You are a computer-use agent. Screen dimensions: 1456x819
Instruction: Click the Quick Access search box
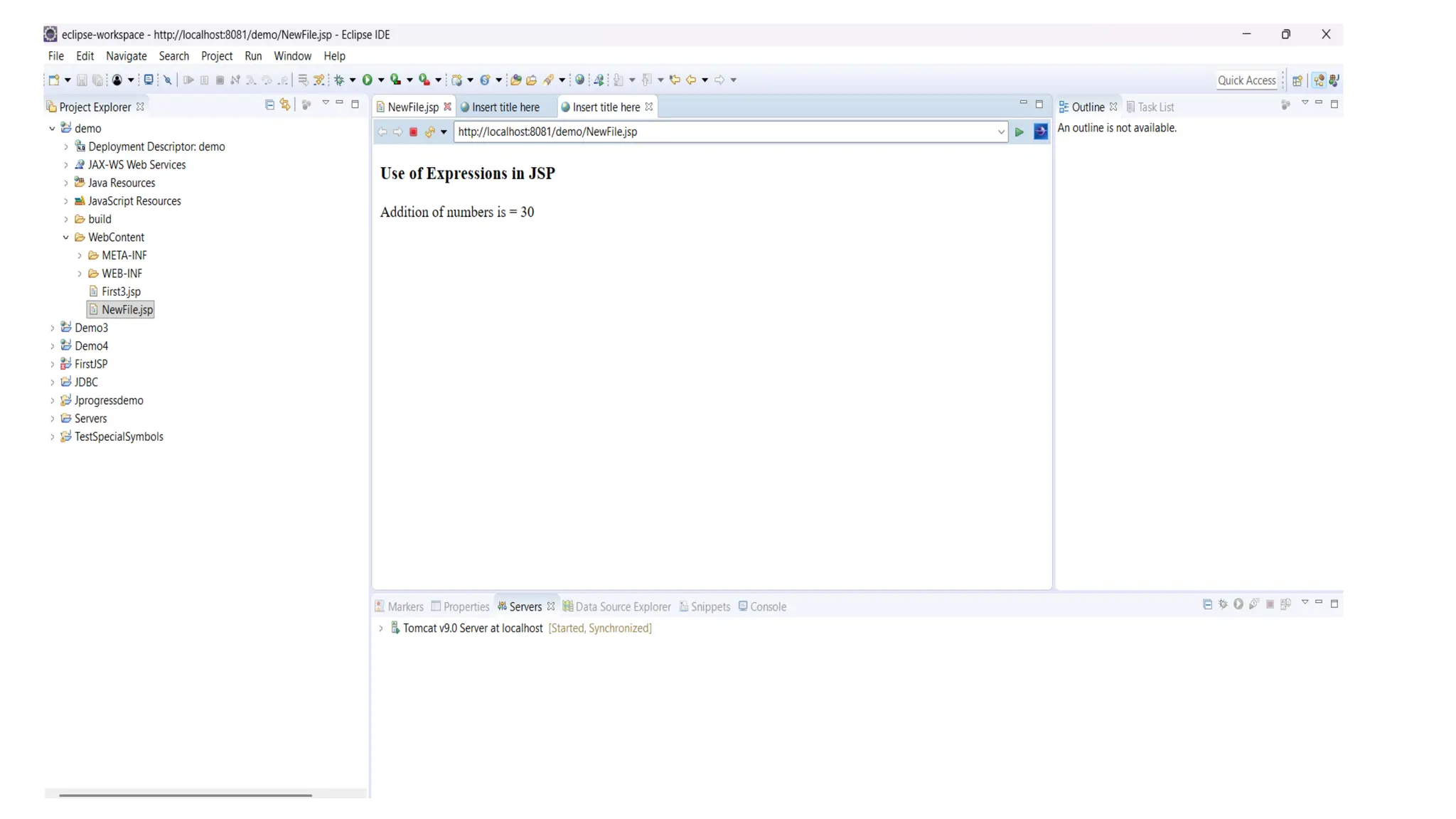click(x=1246, y=80)
